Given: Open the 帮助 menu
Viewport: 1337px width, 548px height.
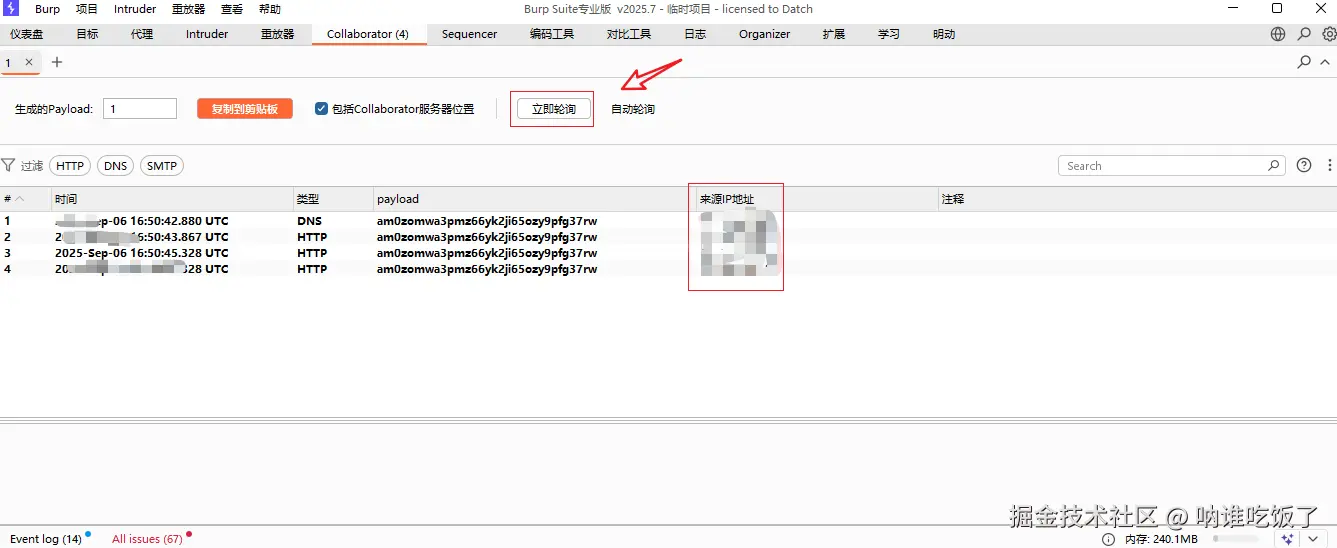Looking at the screenshot, I should [270, 9].
